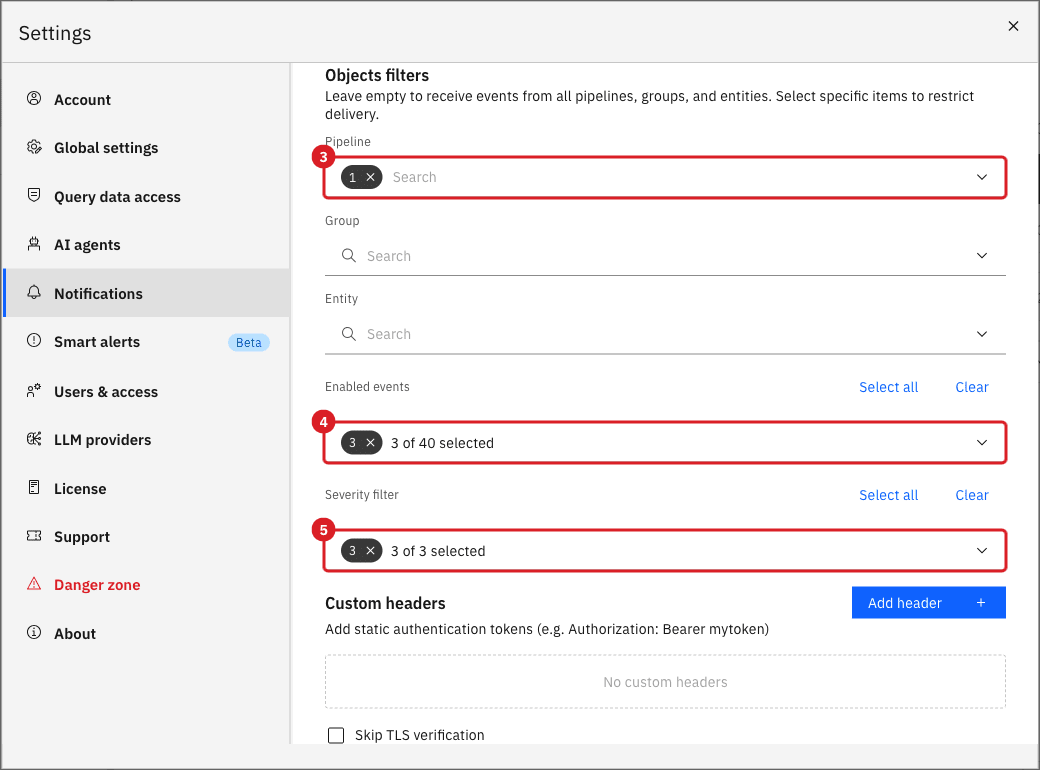Open the Severity filter dropdown chevron
Image resolution: width=1040 pixels, height=770 pixels.
point(982,550)
